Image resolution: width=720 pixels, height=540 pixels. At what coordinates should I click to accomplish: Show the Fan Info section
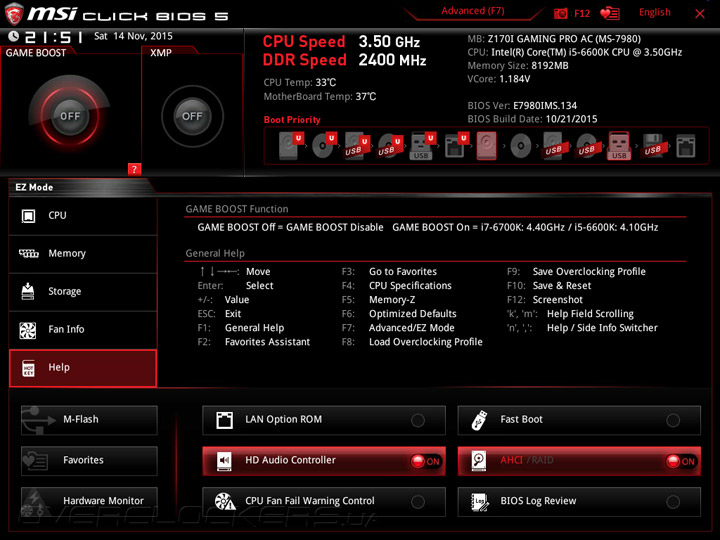click(x=83, y=330)
